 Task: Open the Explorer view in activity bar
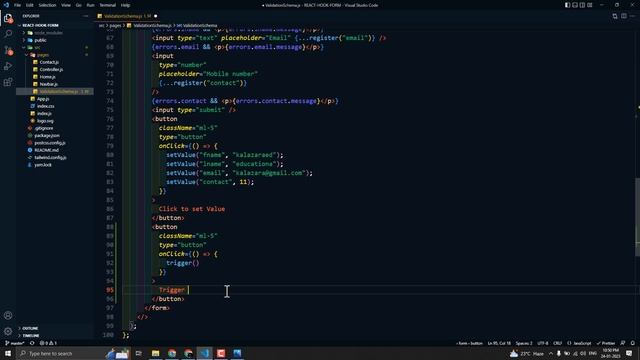tap(8, 18)
